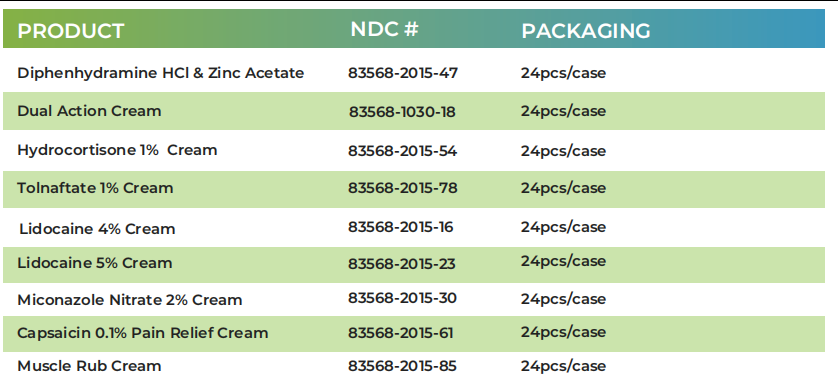Click NDC number 83568-2015-47

click(x=403, y=73)
